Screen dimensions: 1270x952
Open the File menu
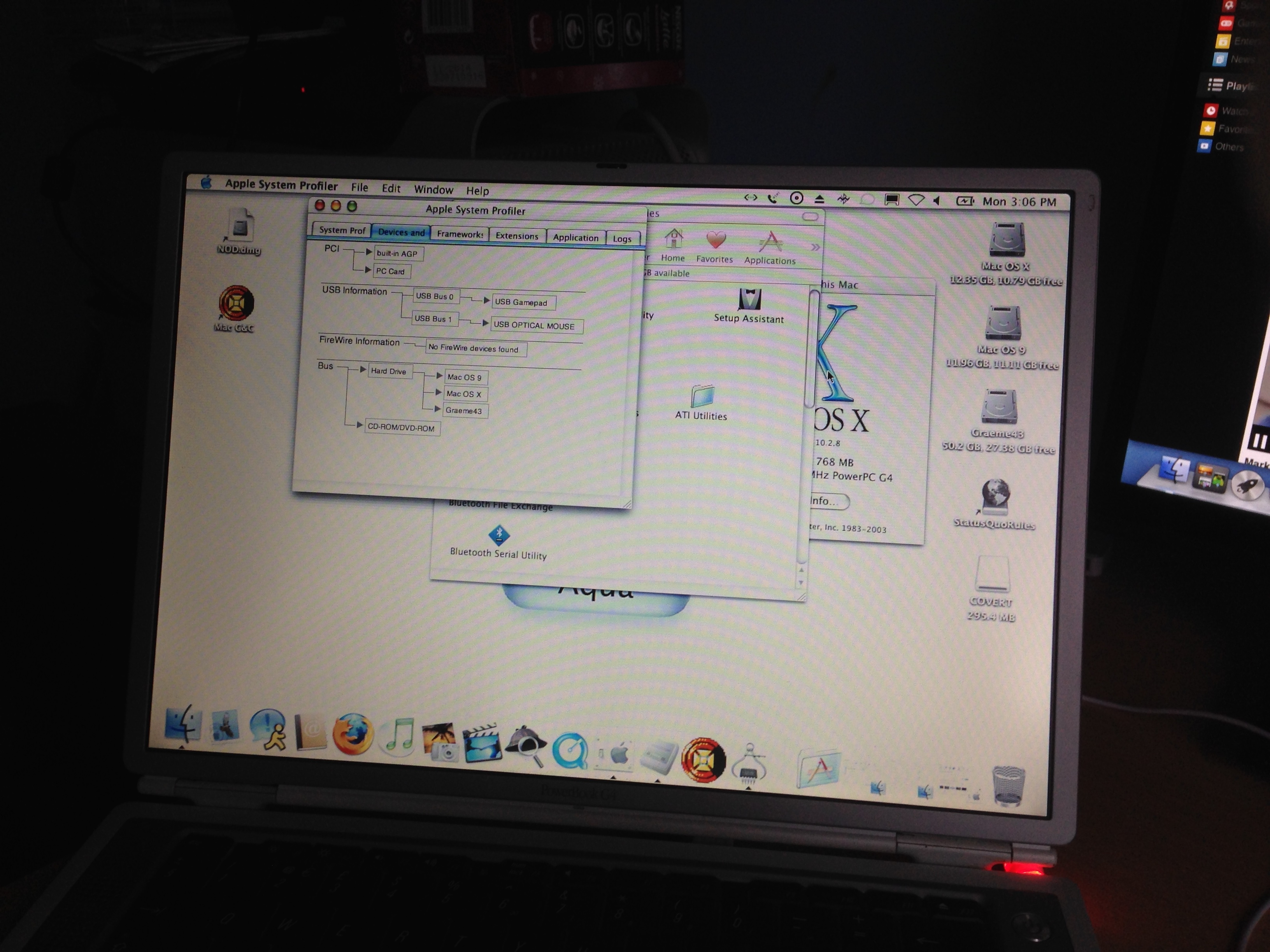click(360, 187)
